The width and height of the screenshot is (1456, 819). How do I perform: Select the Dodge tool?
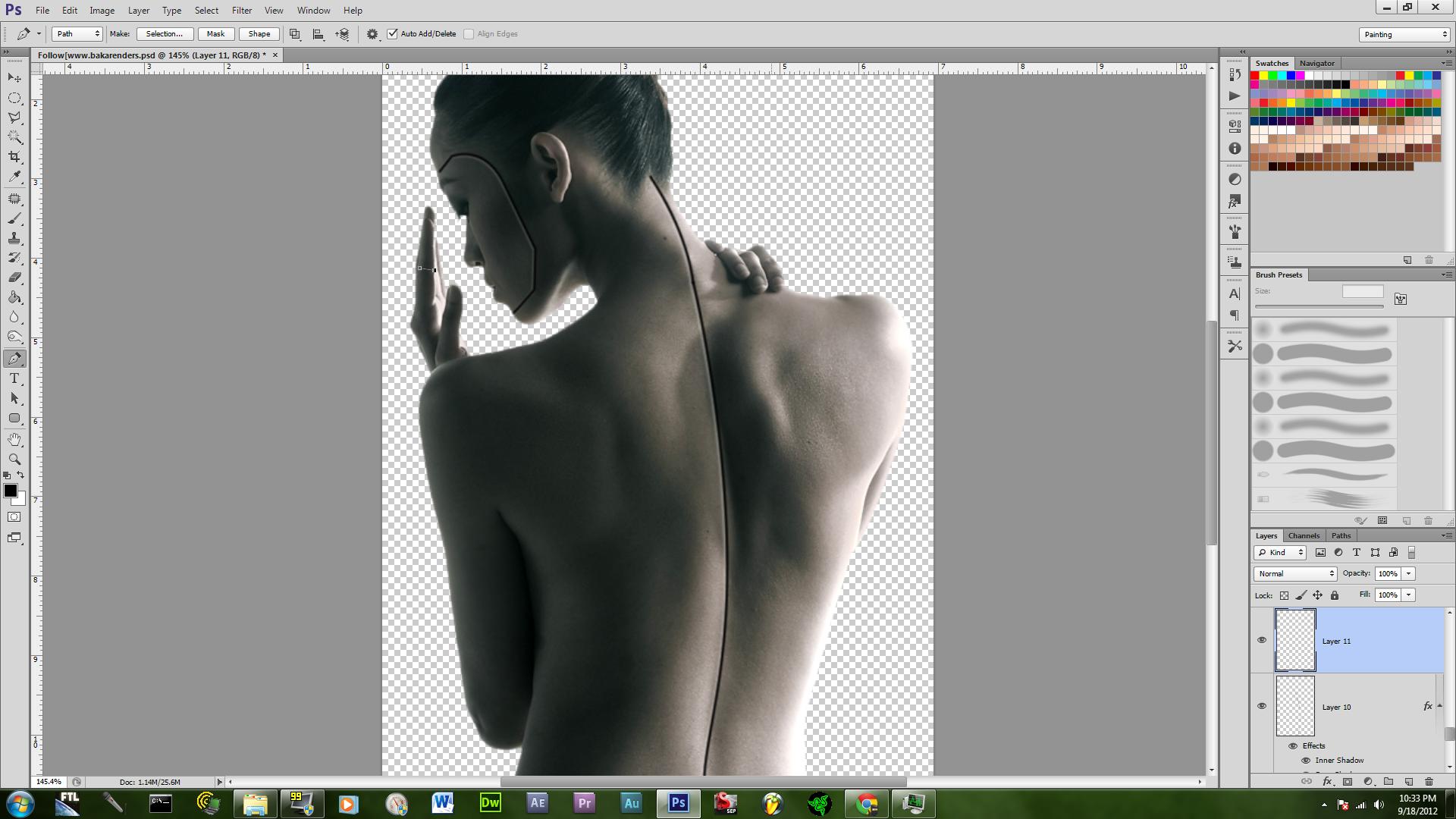pos(14,337)
